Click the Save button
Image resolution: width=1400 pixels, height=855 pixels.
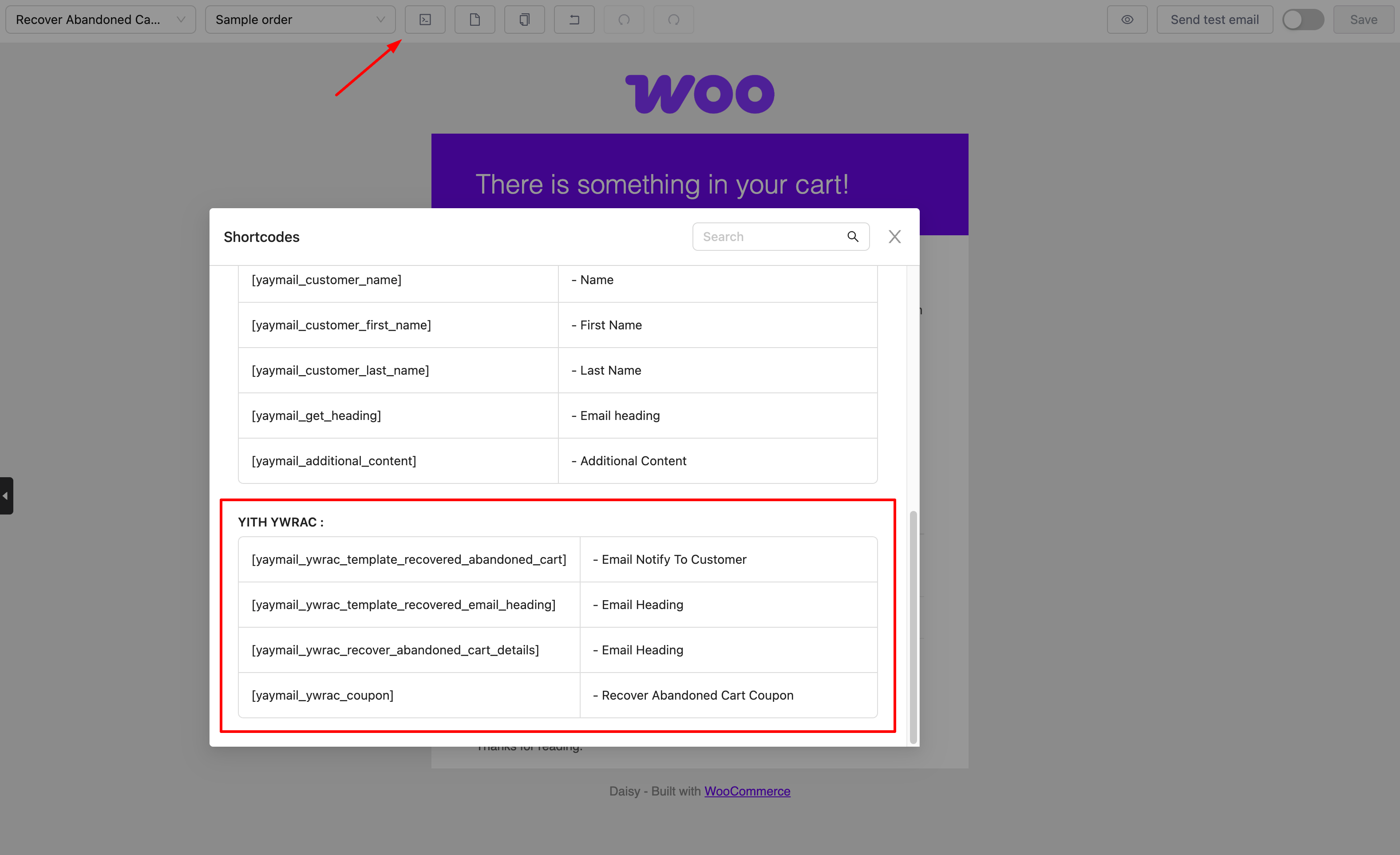point(1363,20)
